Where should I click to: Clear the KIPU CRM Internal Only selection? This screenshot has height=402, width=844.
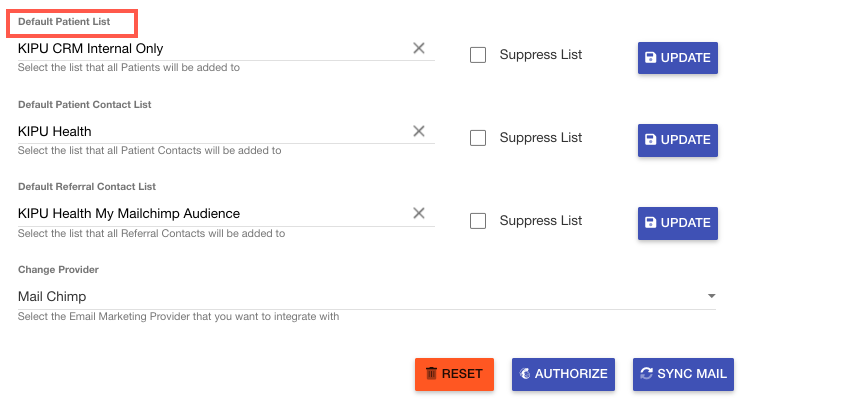point(419,48)
